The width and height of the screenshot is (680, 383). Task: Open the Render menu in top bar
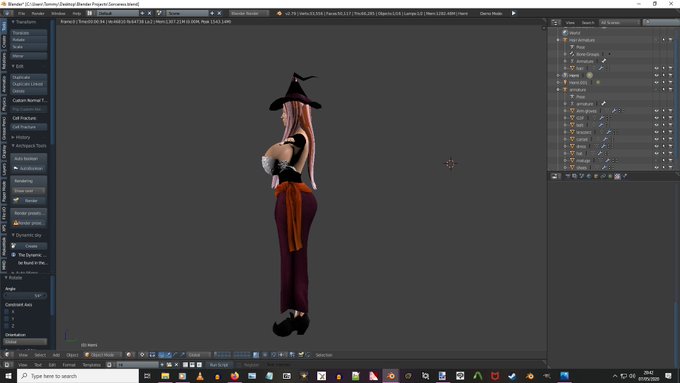38,13
